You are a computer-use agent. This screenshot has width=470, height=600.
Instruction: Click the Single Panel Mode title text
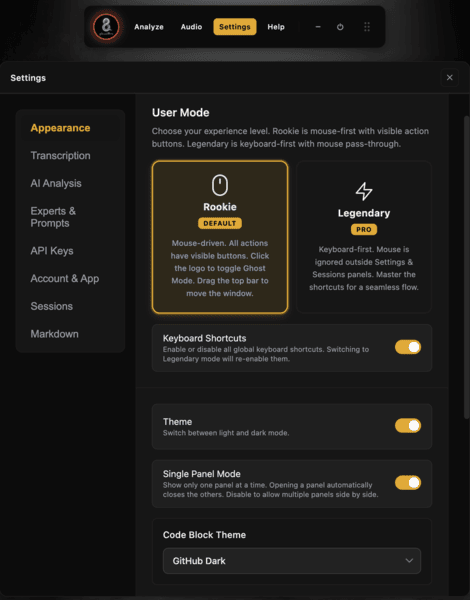202,474
